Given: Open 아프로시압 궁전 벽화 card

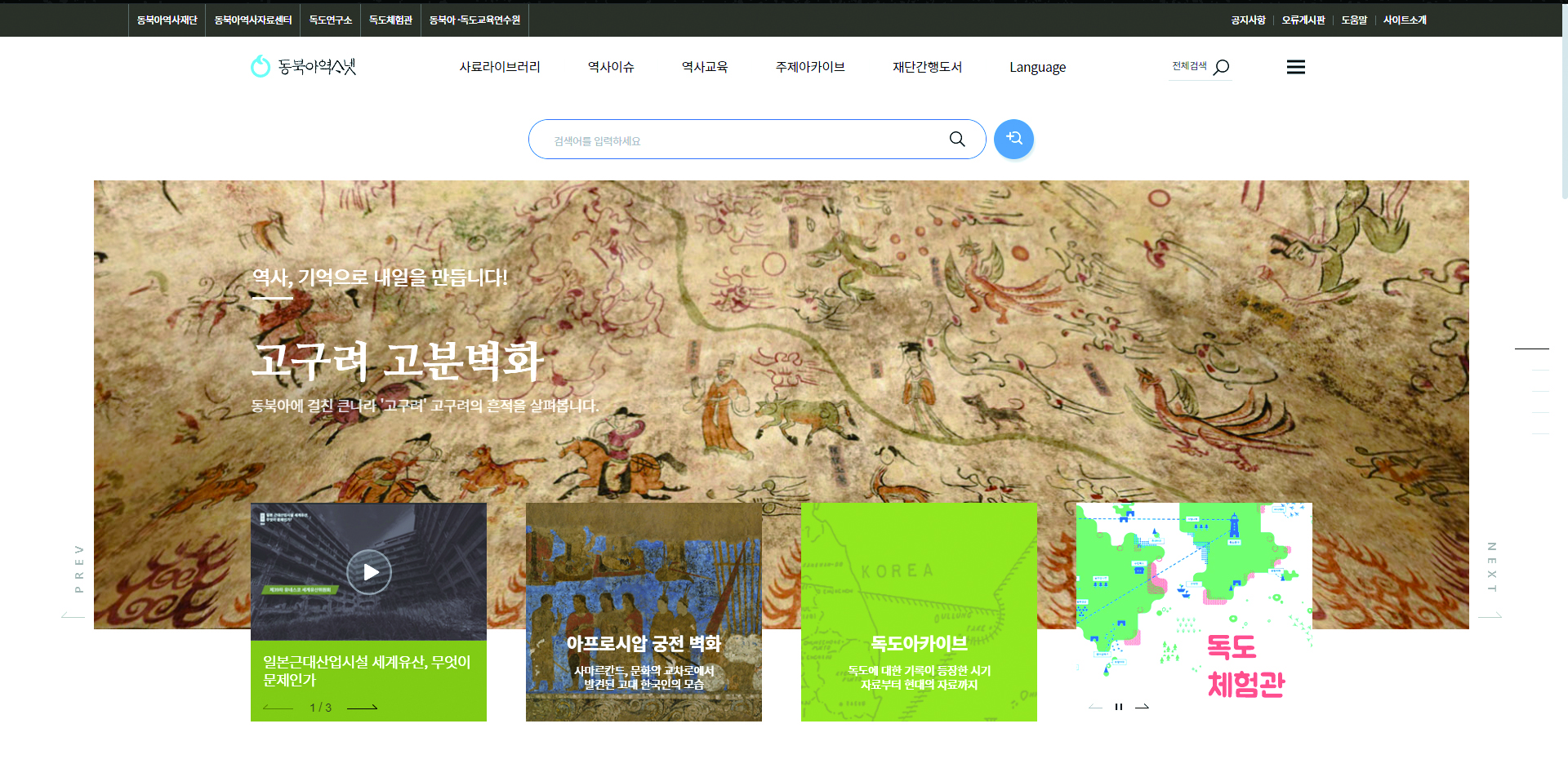Looking at the screenshot, I should pyautogui.click(x=644, y=612).
